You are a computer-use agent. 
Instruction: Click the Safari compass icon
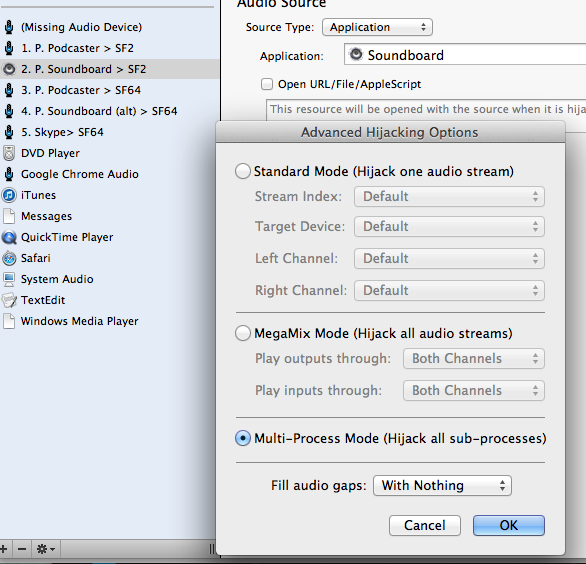coord(9,258)
